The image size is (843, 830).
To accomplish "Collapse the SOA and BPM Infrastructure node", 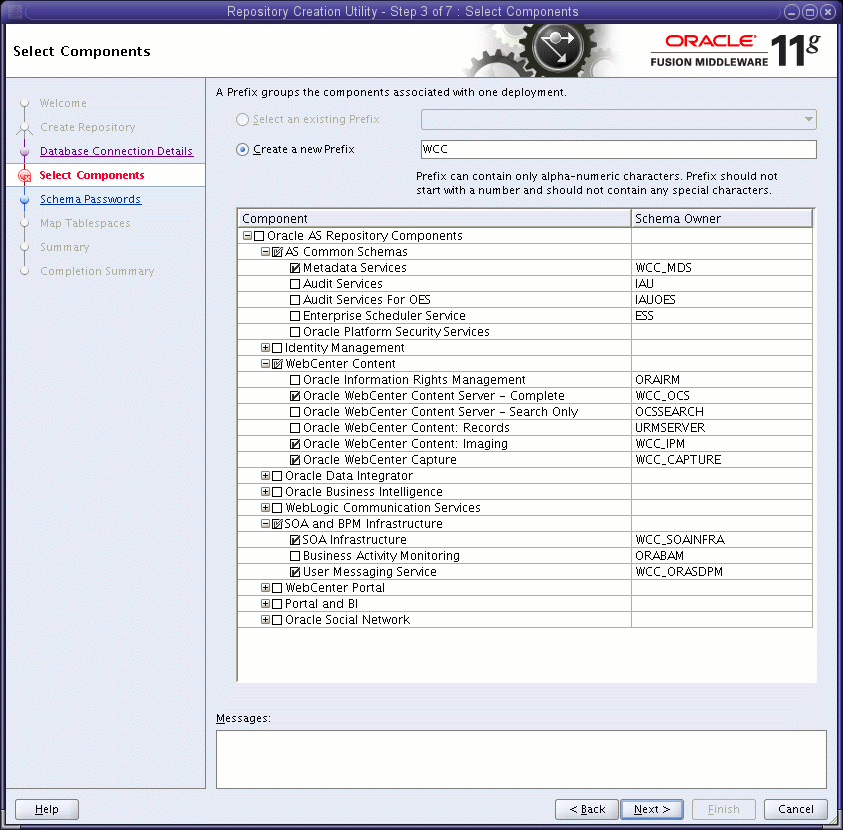I will (265, 524).
